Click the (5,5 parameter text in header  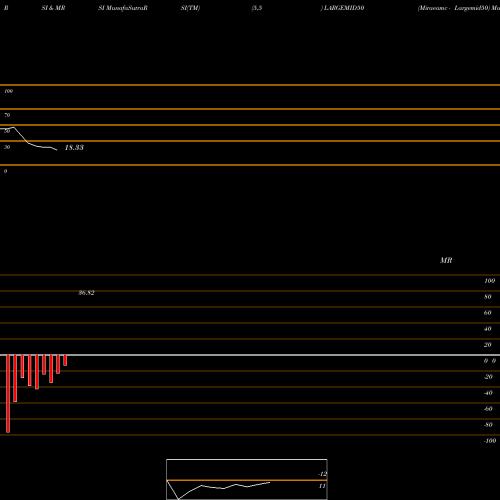257,8
